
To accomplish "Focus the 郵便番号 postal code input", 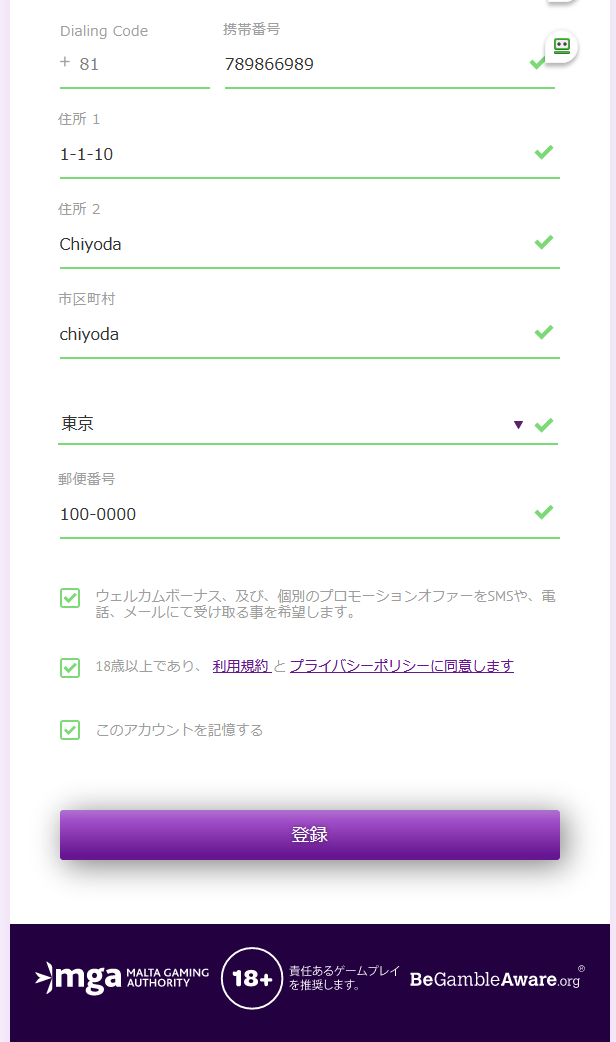I will pyautogui.click(x=310, y=514).
